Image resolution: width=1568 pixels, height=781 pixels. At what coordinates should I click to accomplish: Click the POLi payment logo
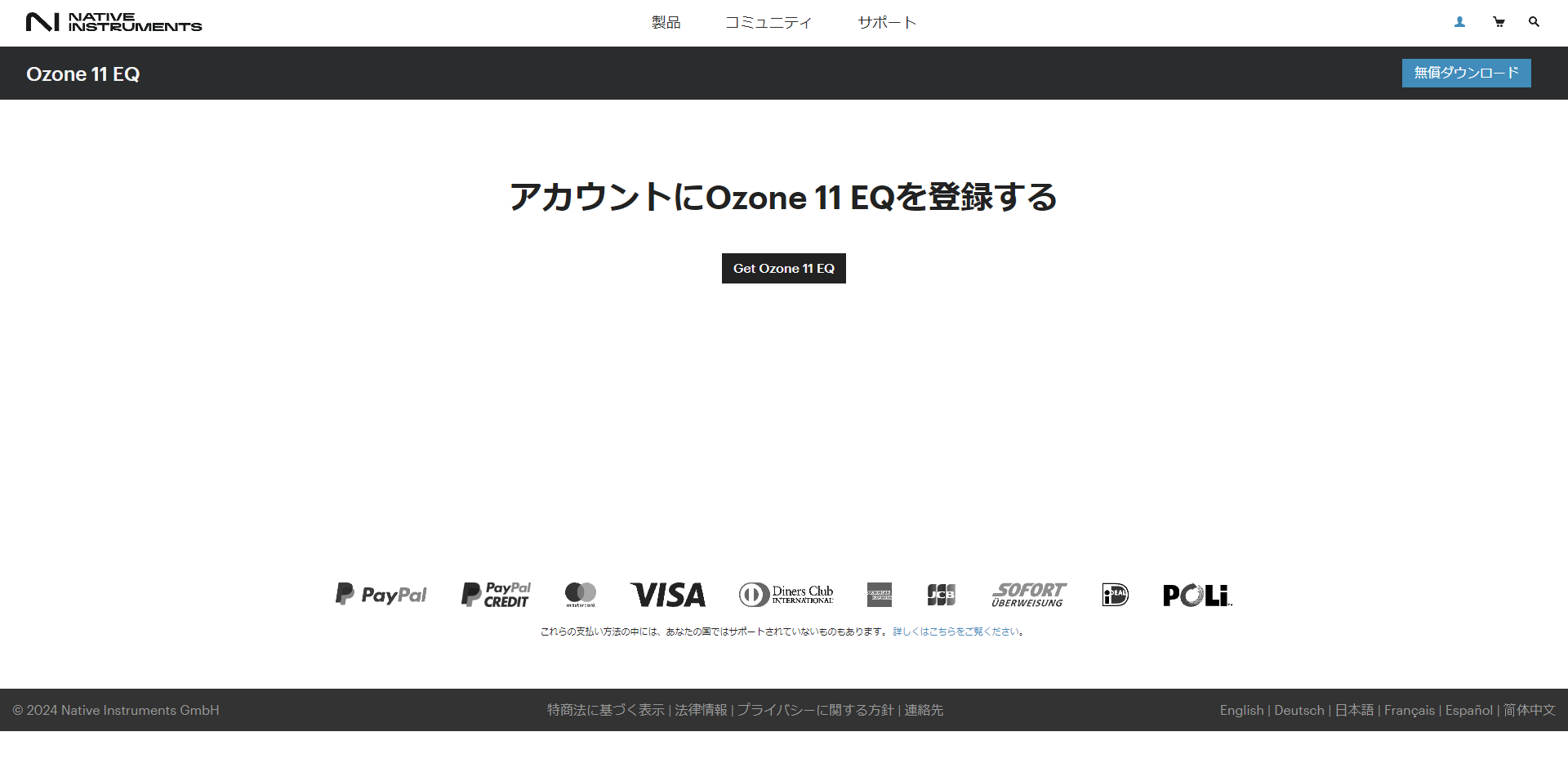[1196, 595]
